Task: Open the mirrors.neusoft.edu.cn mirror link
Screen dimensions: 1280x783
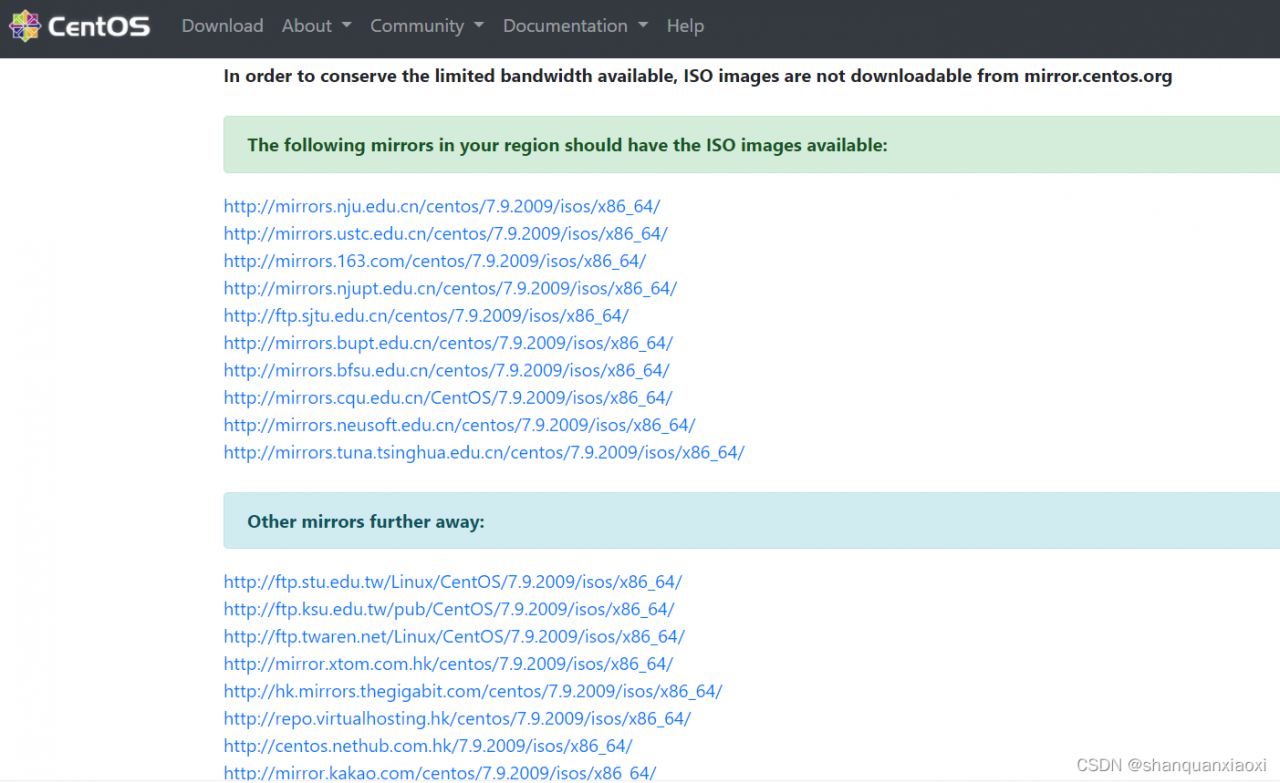Action: [x=459, y=425]
